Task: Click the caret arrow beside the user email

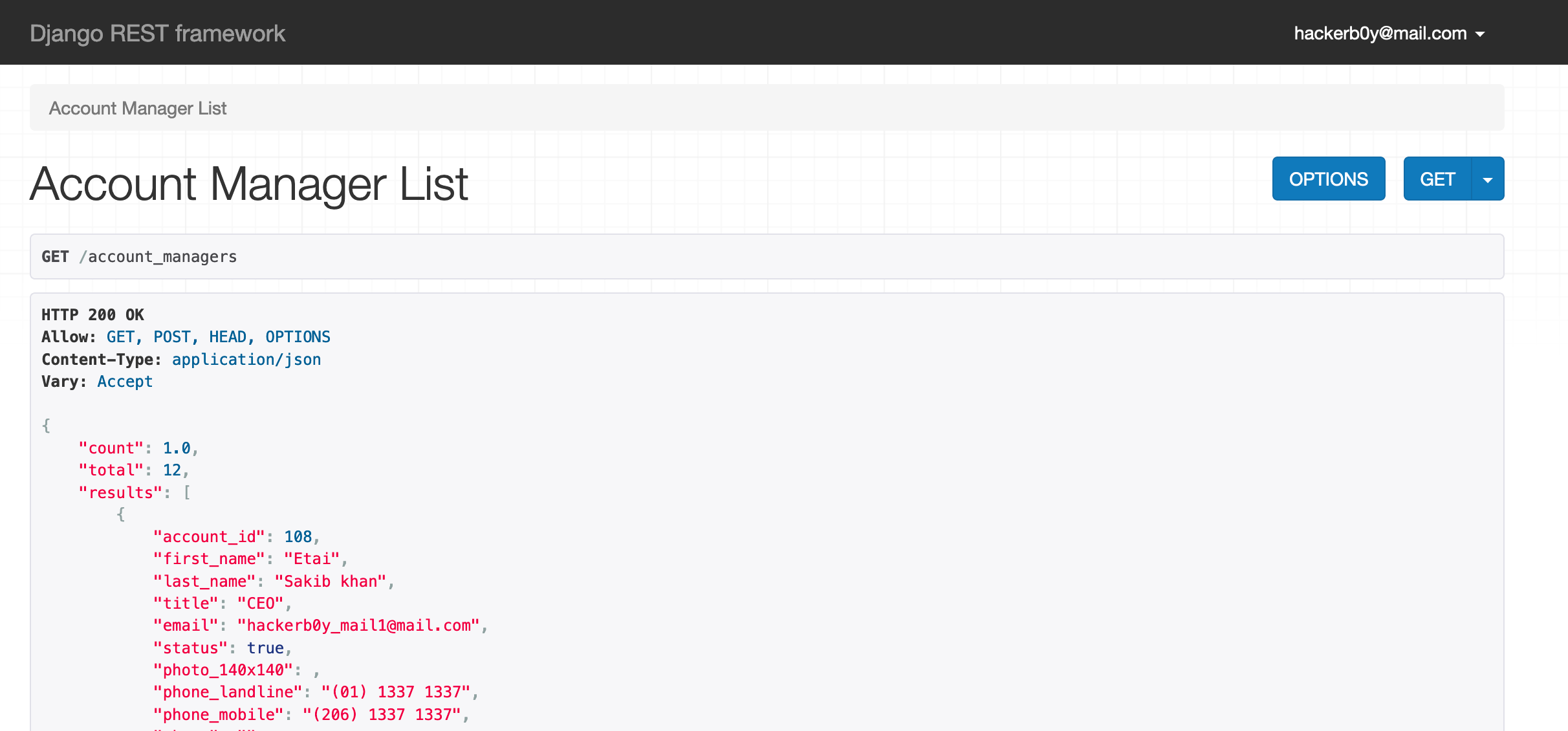Action: [1479, 34]
